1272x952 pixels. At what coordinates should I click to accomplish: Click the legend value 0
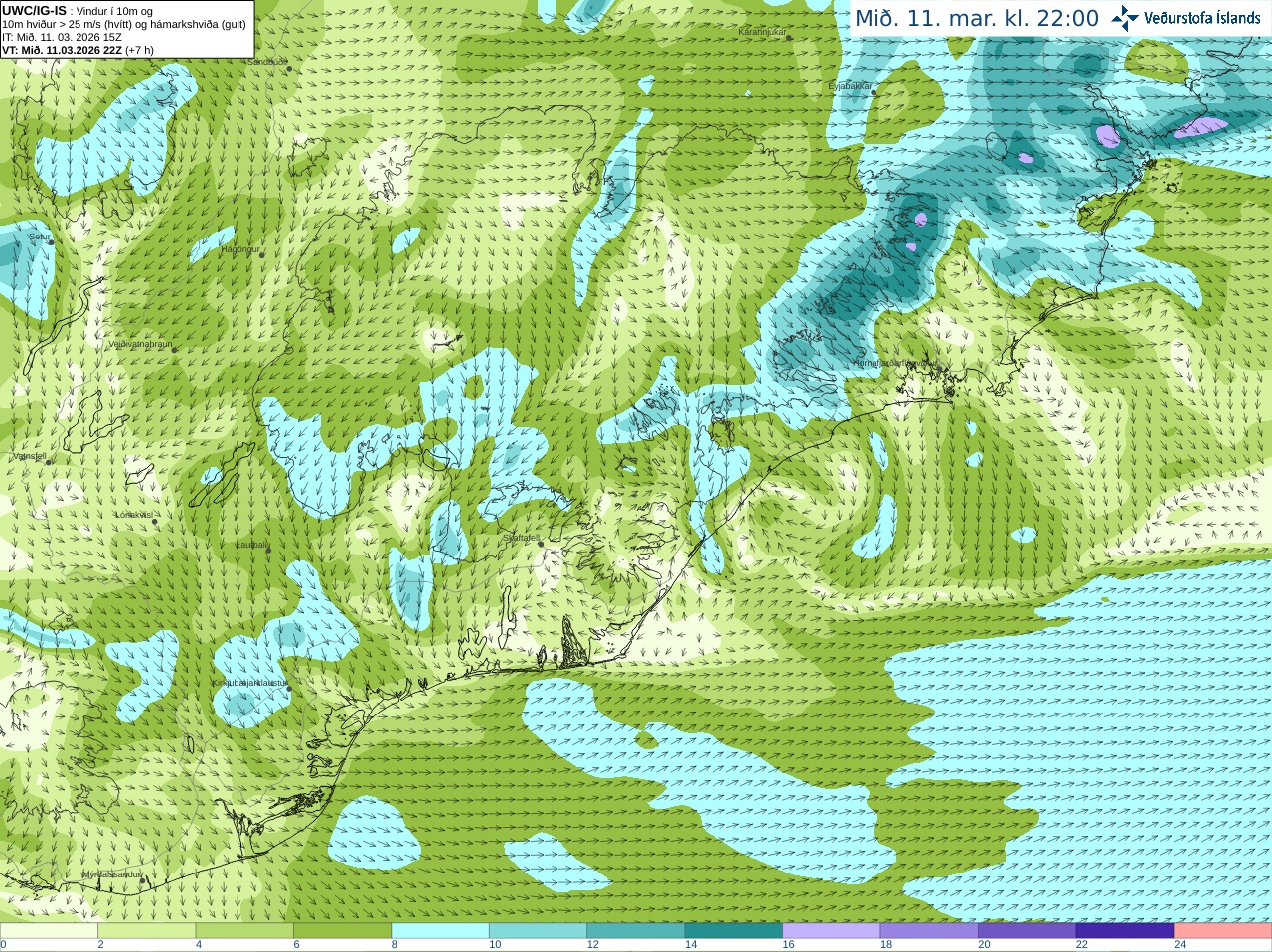pos(3,945)
